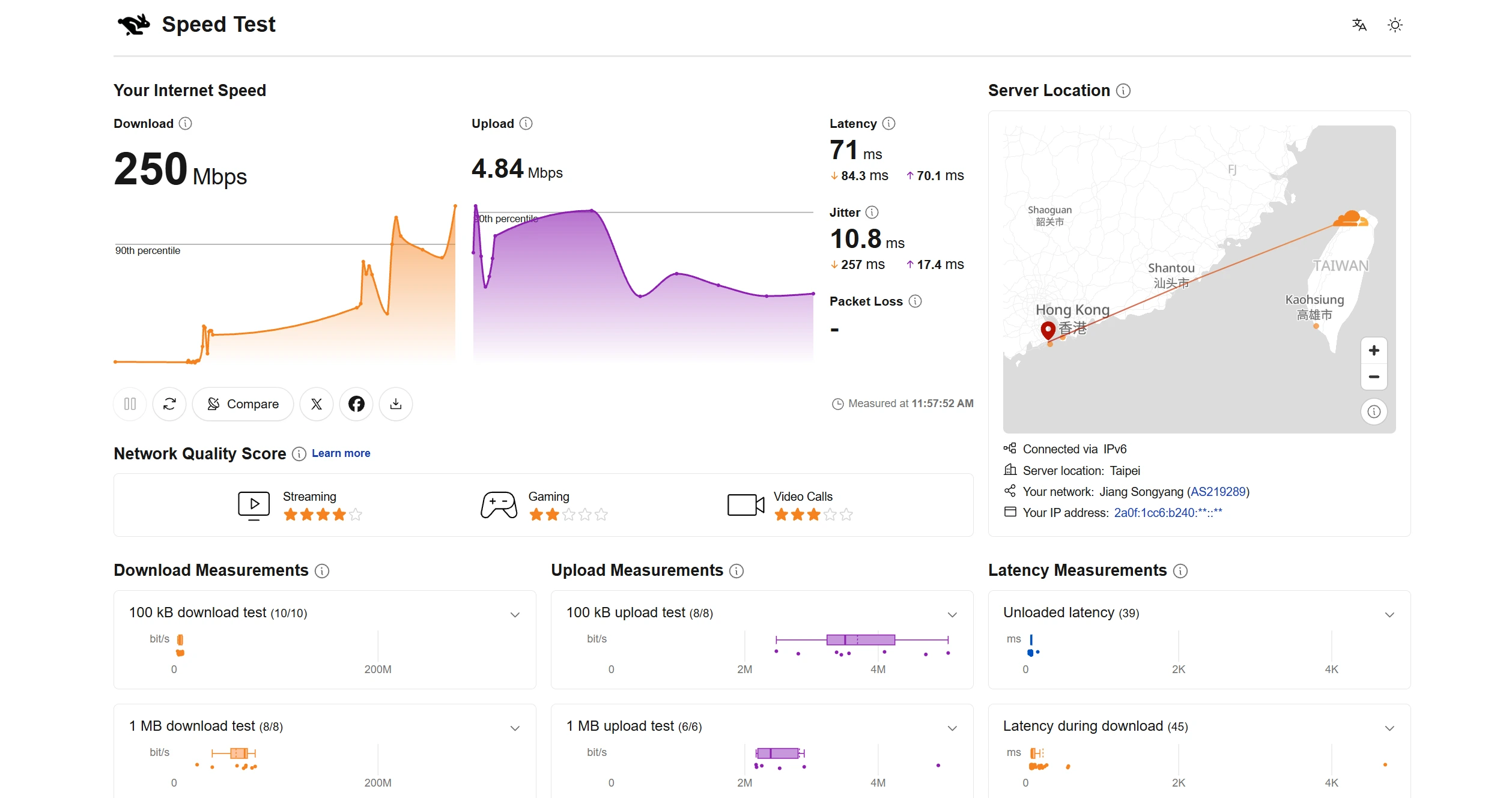Viewport: 1512px width, 798px height.
Task: Zoom out on the server map
Action: point(1374,377)
